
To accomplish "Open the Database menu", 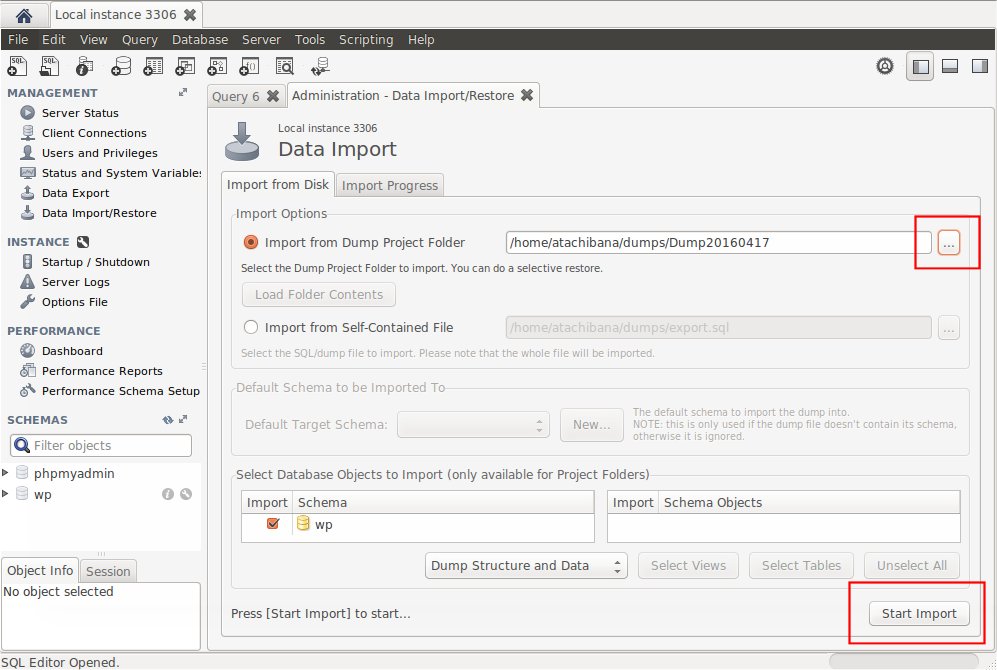I will click(199, 40).
